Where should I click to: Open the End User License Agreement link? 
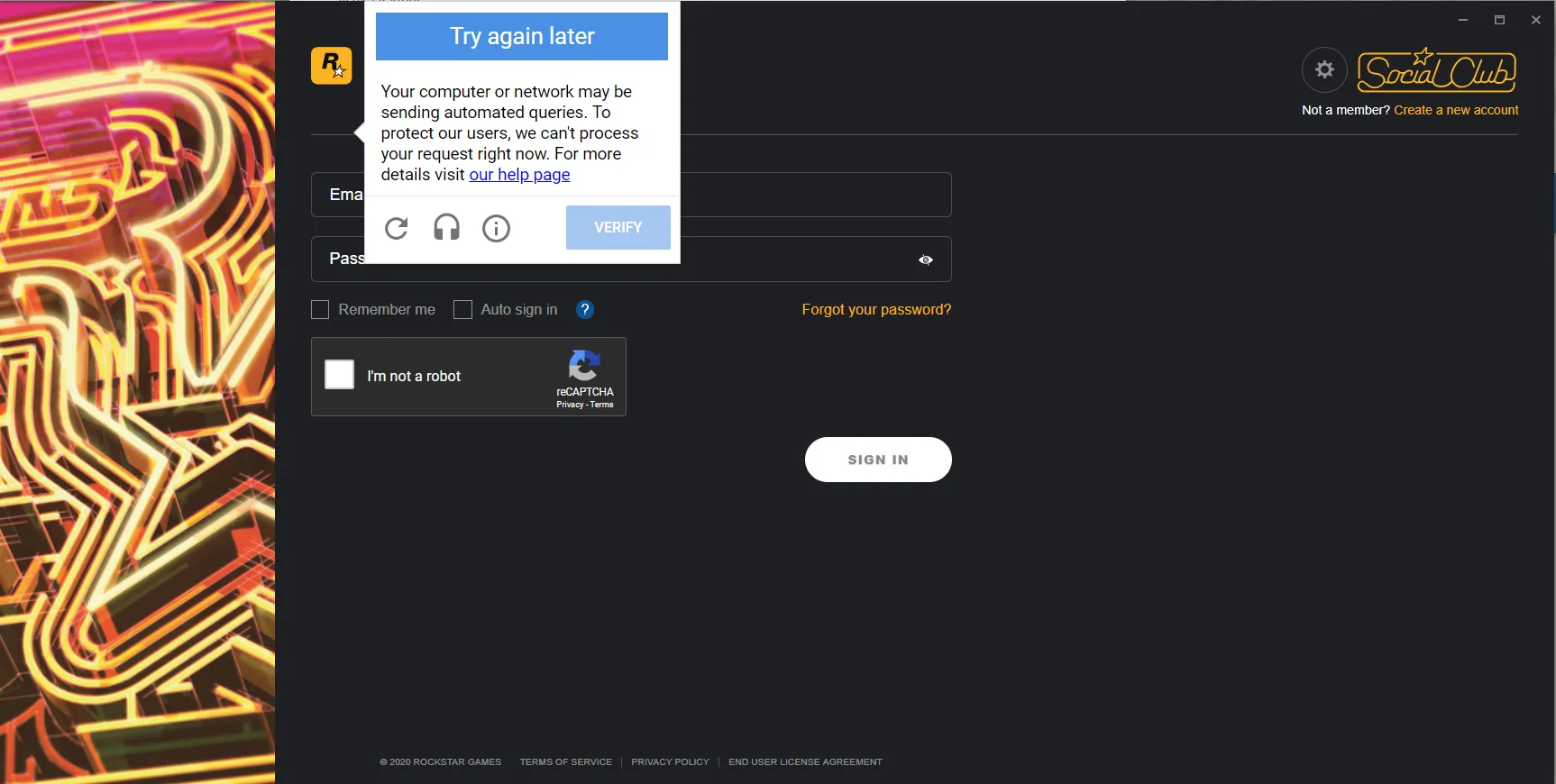805,762
